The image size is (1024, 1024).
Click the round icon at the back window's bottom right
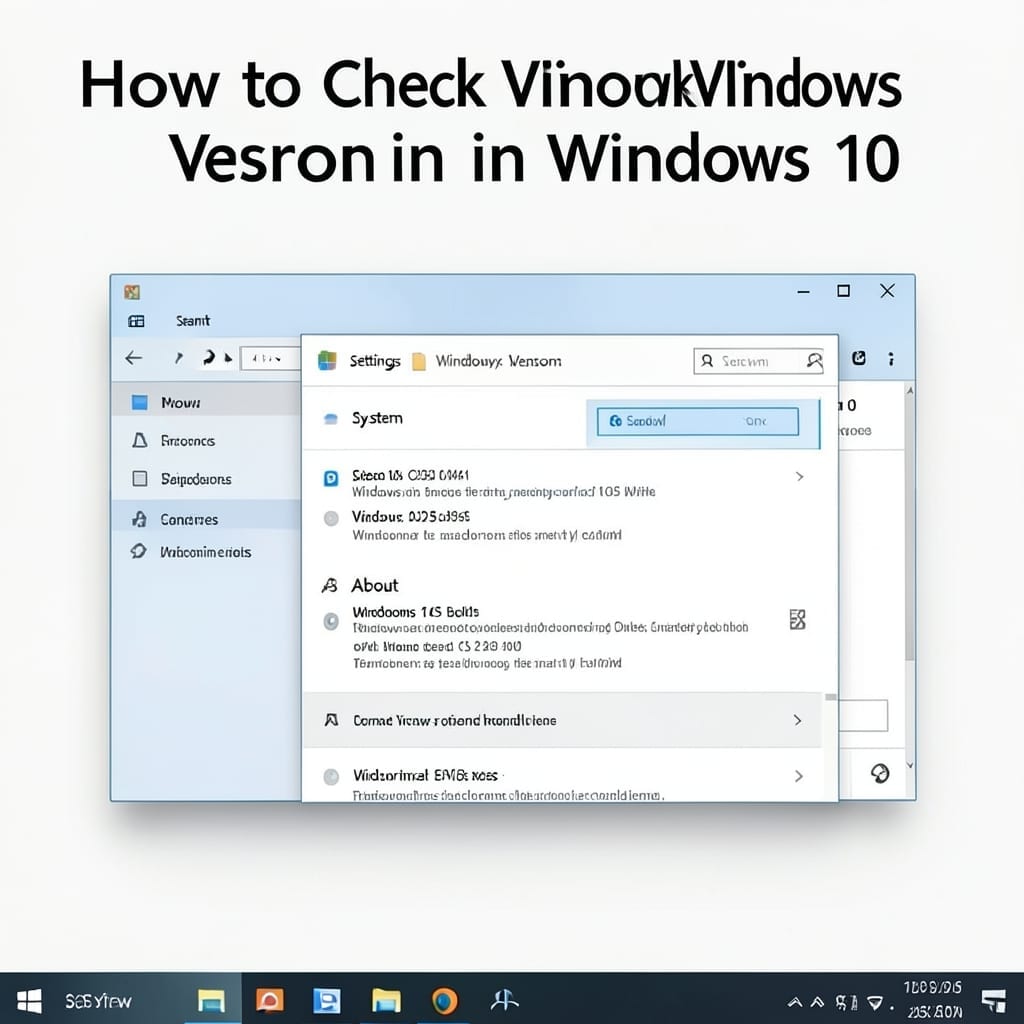coord(880,773)
